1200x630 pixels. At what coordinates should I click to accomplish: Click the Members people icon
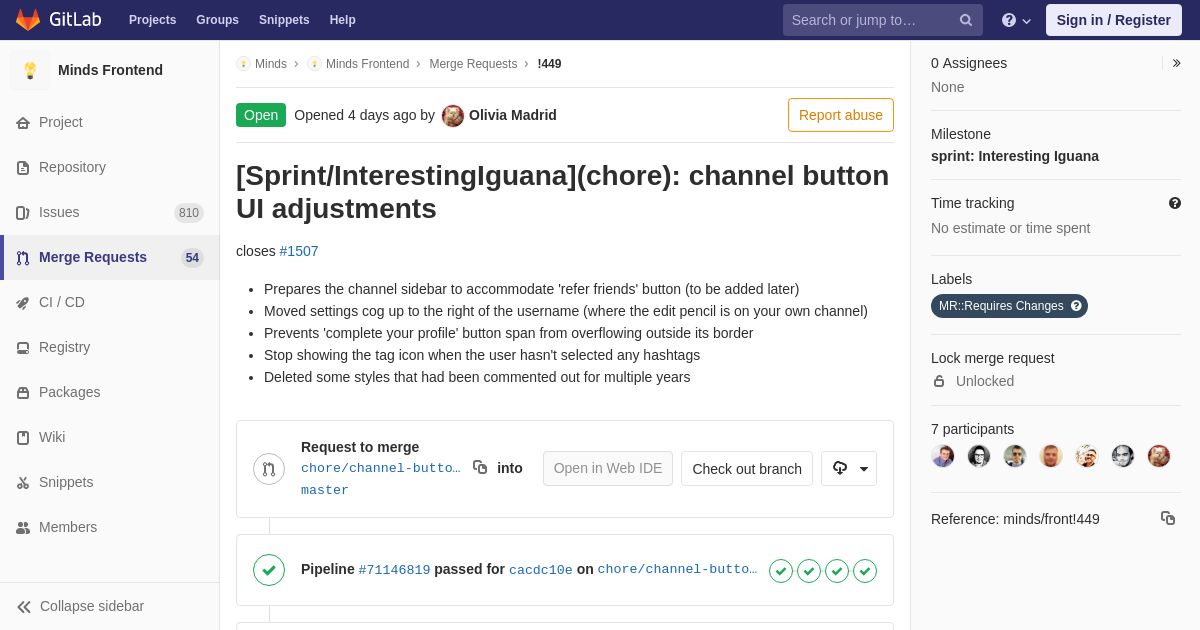(23, 528)
